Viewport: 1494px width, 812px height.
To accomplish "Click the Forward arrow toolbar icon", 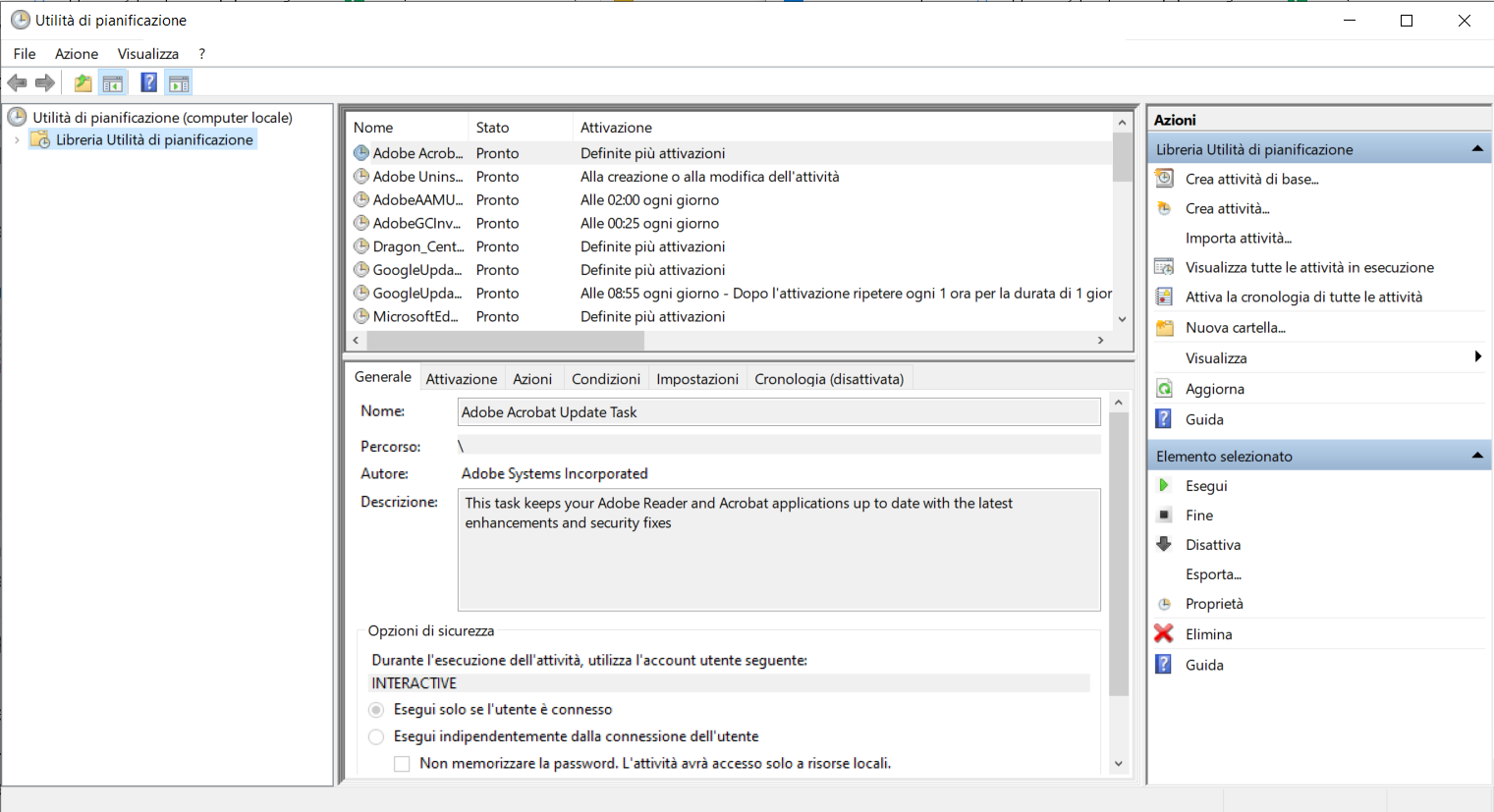I will click(x=45, y=83).
